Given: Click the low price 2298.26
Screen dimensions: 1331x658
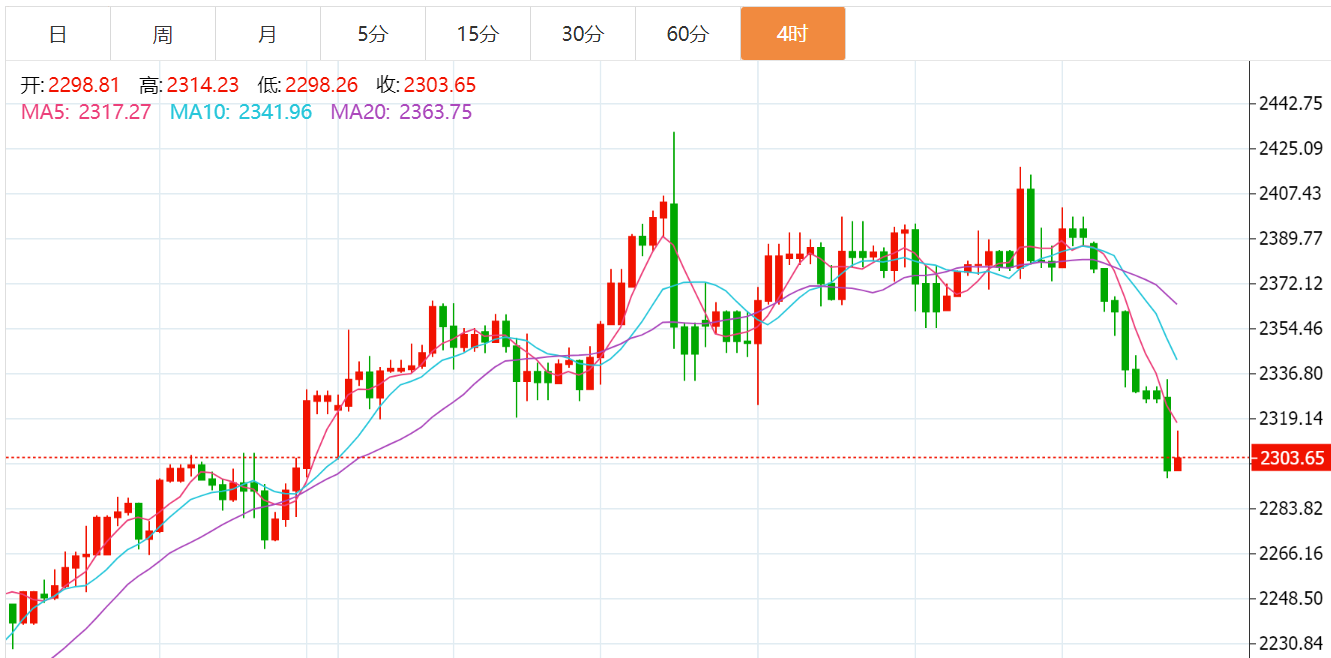Looking at the screenshot, I should [x=322, y=86].
